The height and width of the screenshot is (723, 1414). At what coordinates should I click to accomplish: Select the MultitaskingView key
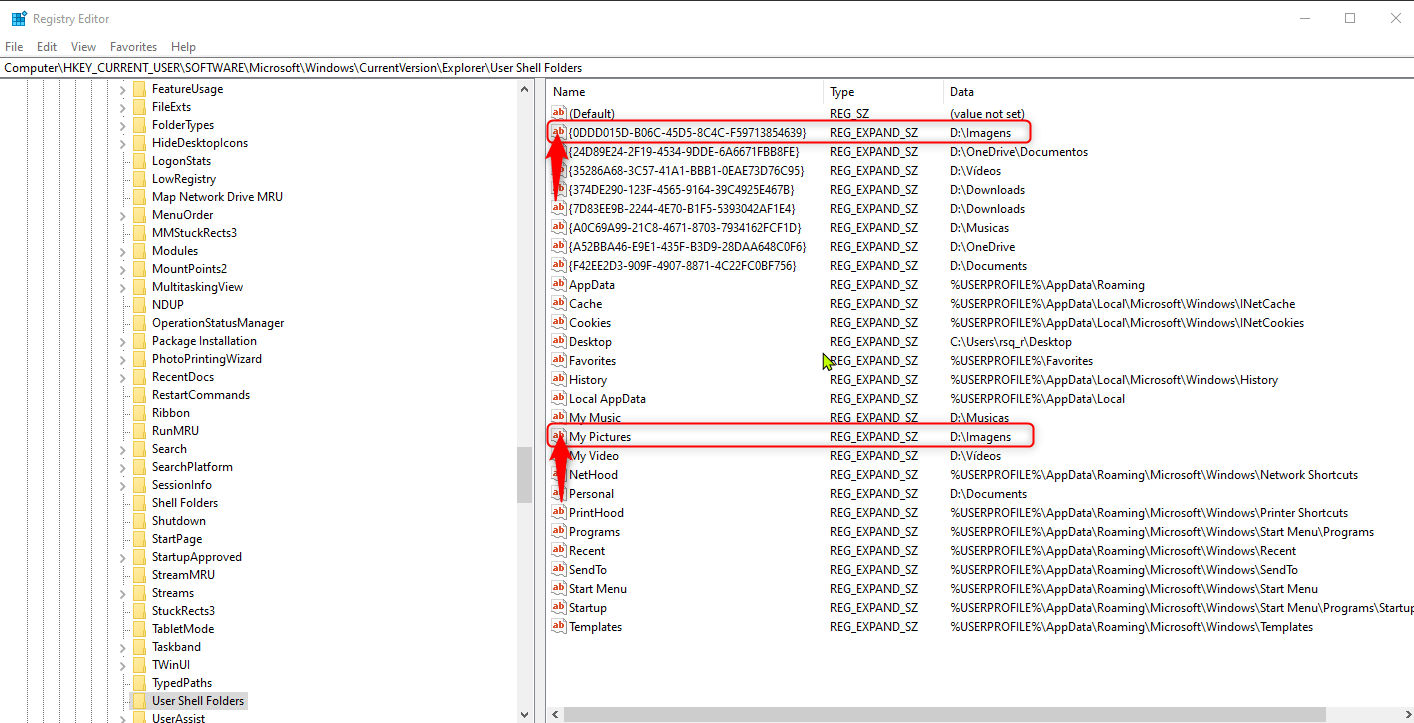click(x=198, y=287)
